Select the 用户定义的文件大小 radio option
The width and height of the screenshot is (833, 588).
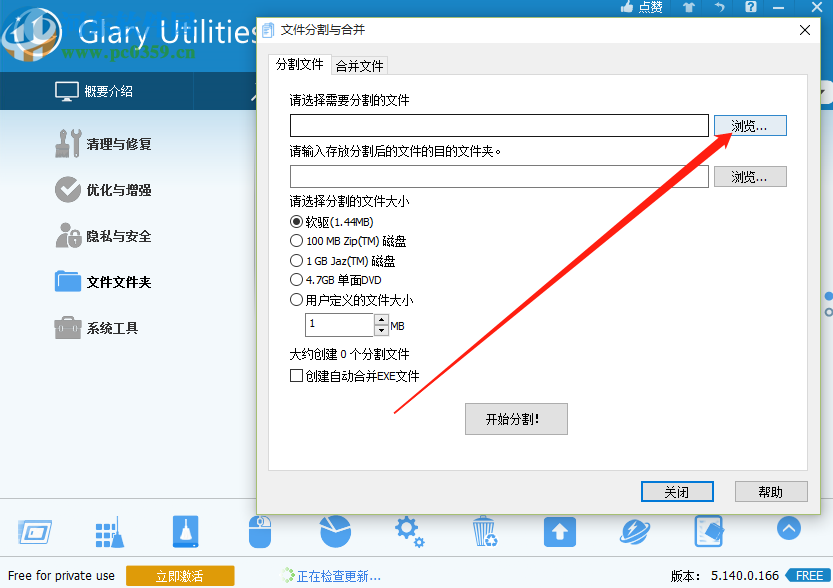coord(296,299)
